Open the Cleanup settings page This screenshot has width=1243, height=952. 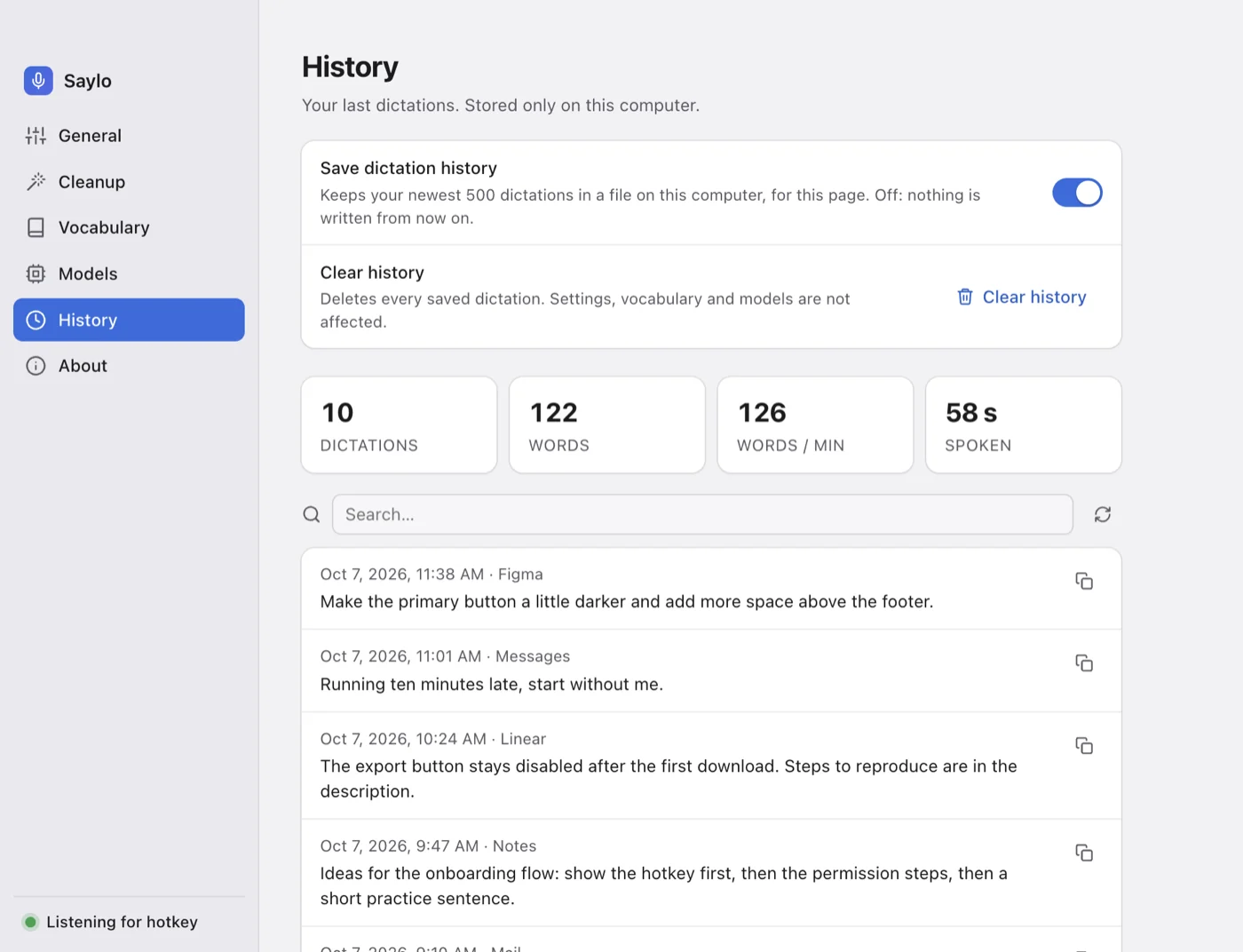pyautogui.click(x=129, y=182)
